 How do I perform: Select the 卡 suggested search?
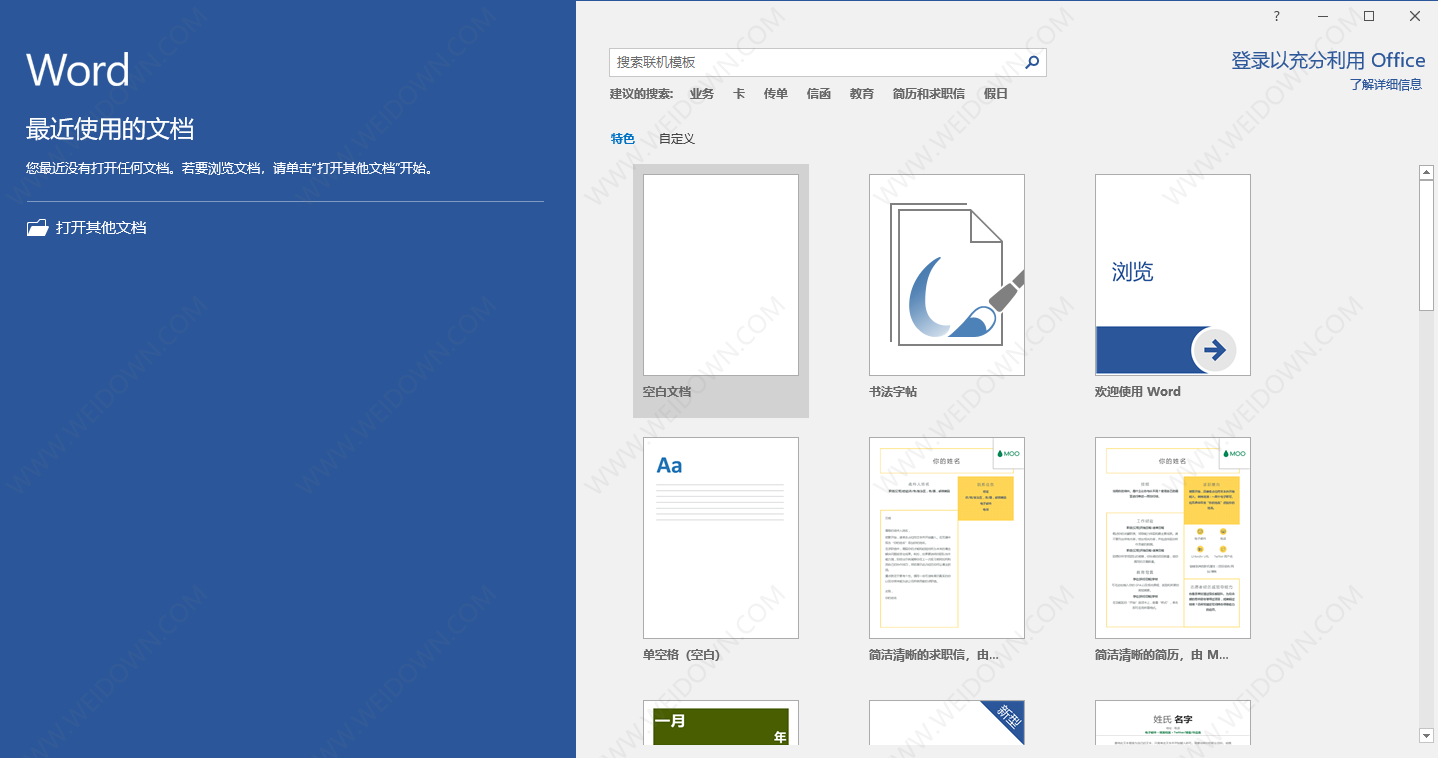coord(739,94)
